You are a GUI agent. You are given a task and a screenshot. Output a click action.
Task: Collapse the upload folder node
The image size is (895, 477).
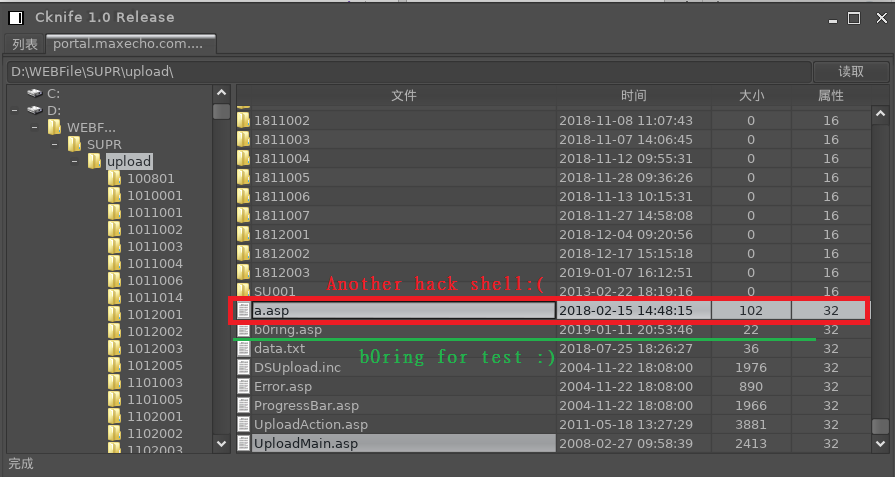pyautogui.click(x=75, y=161)
